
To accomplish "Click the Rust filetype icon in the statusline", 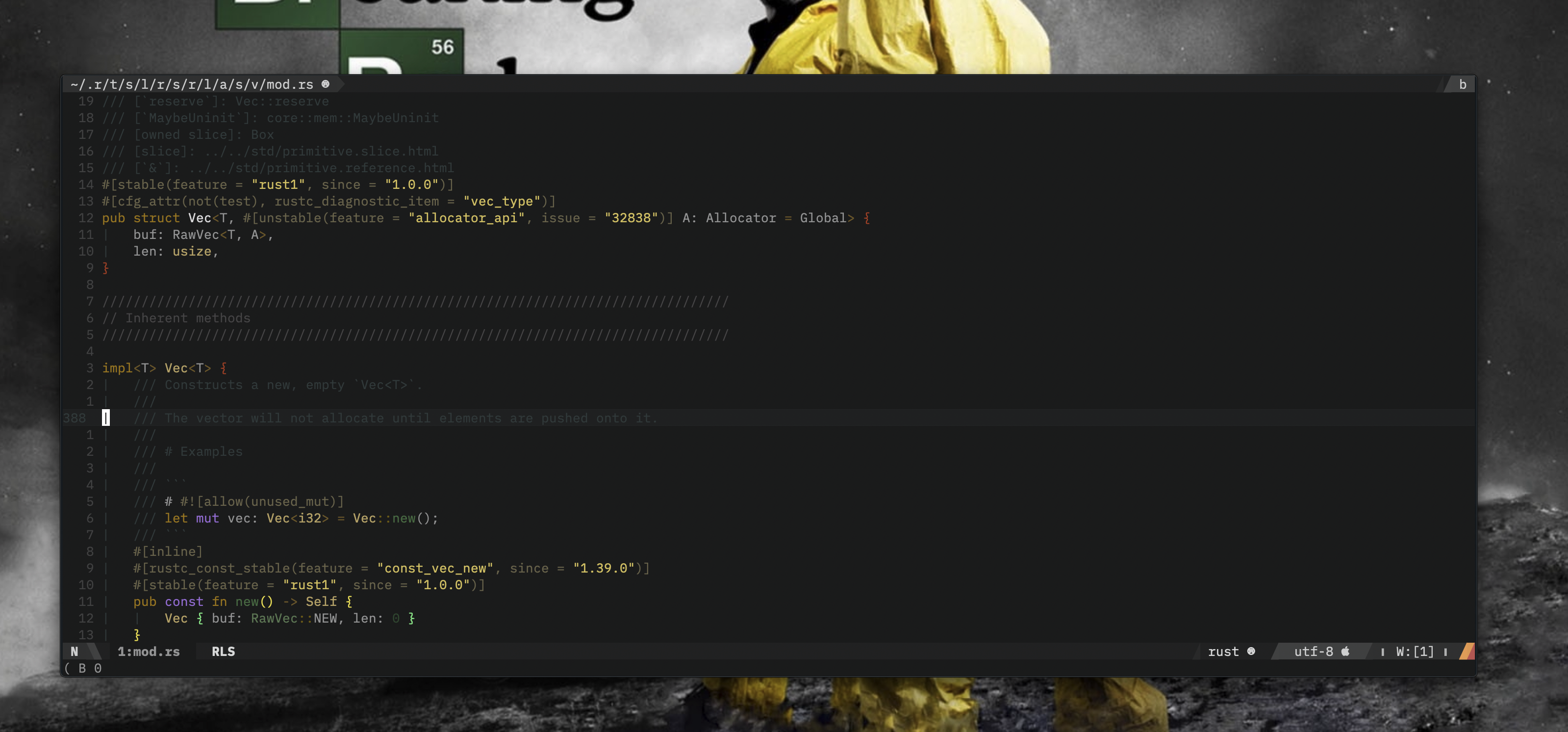I will point(1251,651).
